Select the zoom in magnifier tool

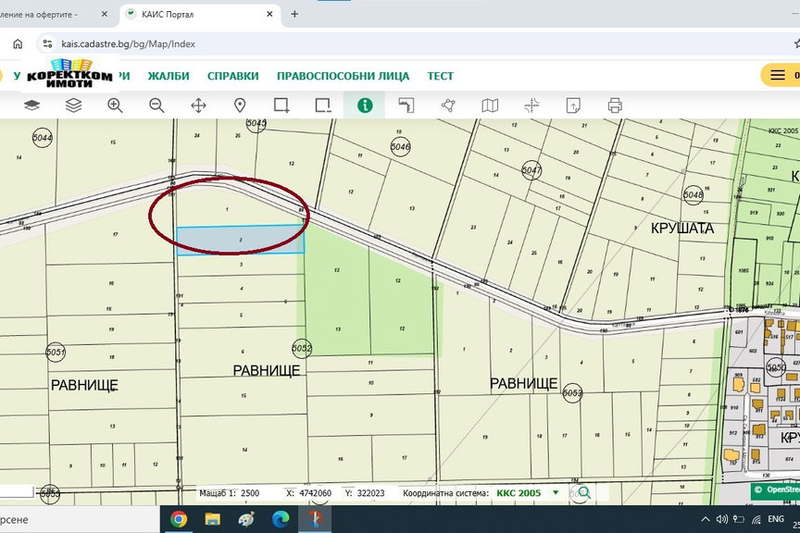[115, 106]
